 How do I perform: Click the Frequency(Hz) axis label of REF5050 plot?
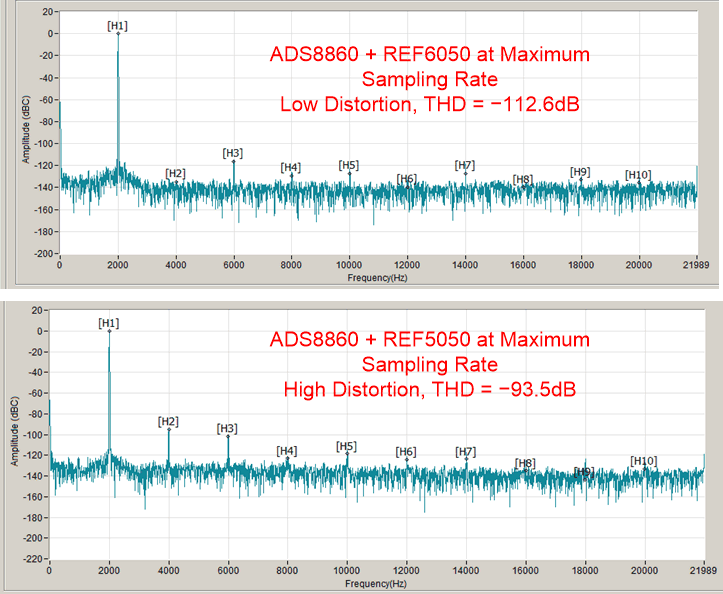(376, 584)
